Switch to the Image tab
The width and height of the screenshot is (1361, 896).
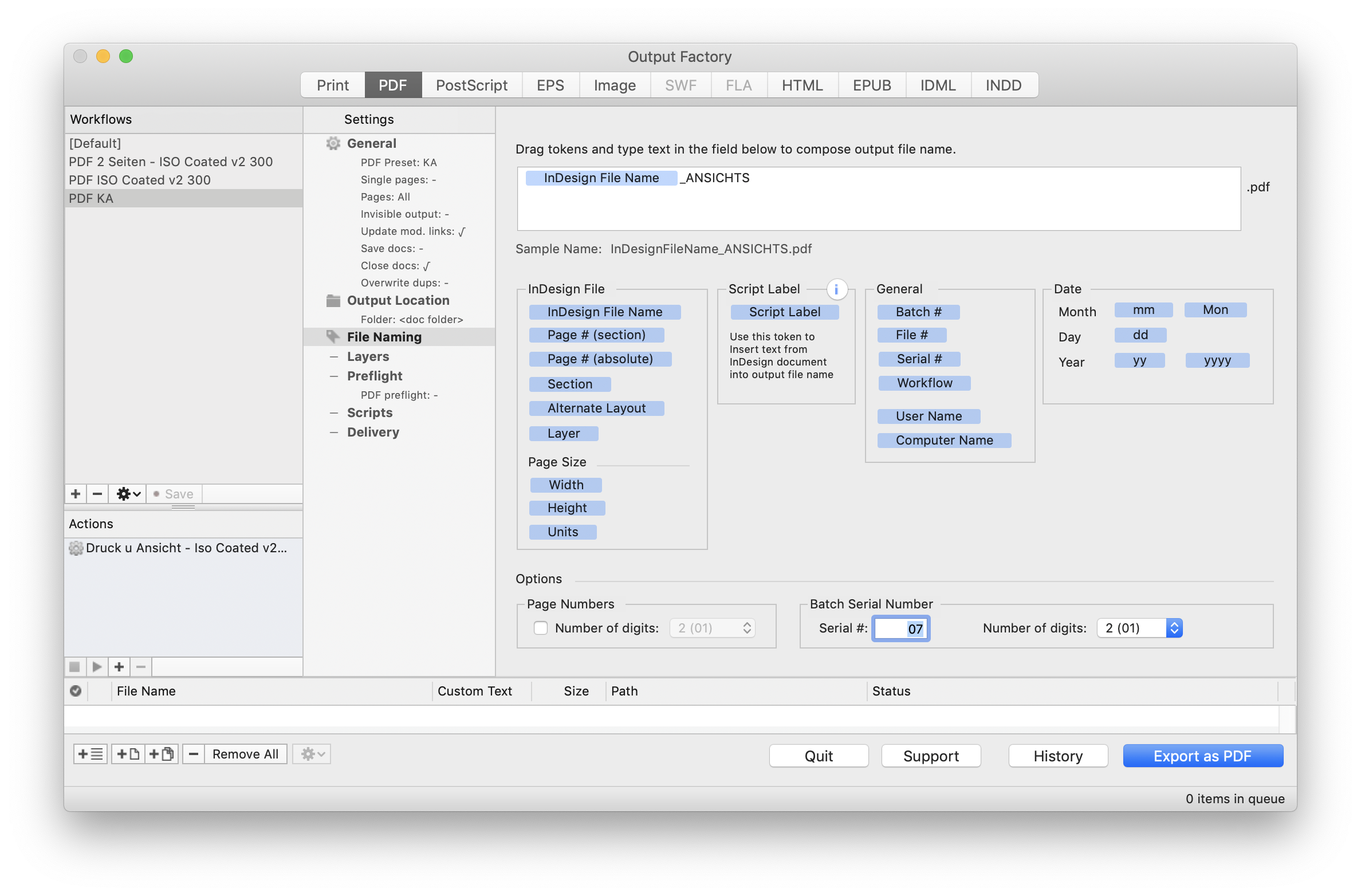coord(615,85)
